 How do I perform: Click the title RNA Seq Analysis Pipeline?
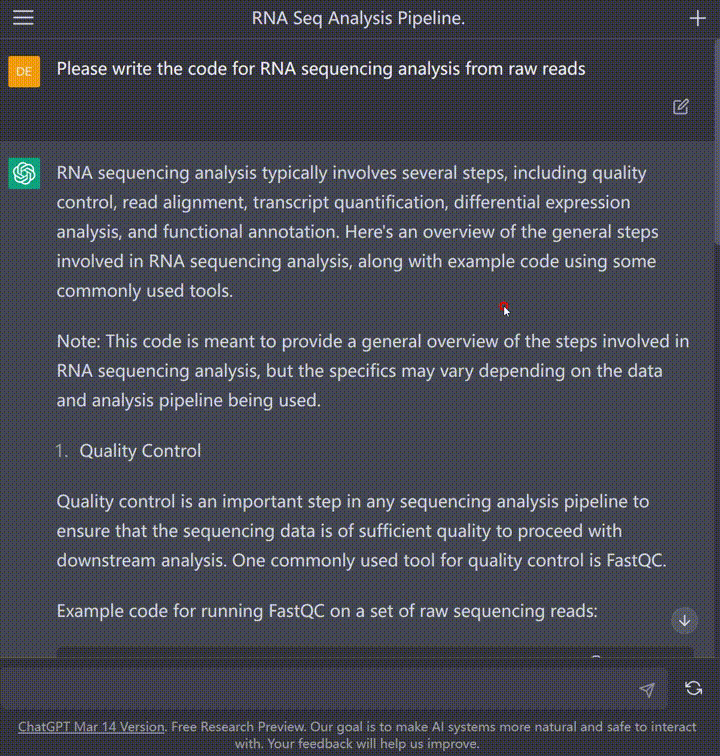pos(358,18)
